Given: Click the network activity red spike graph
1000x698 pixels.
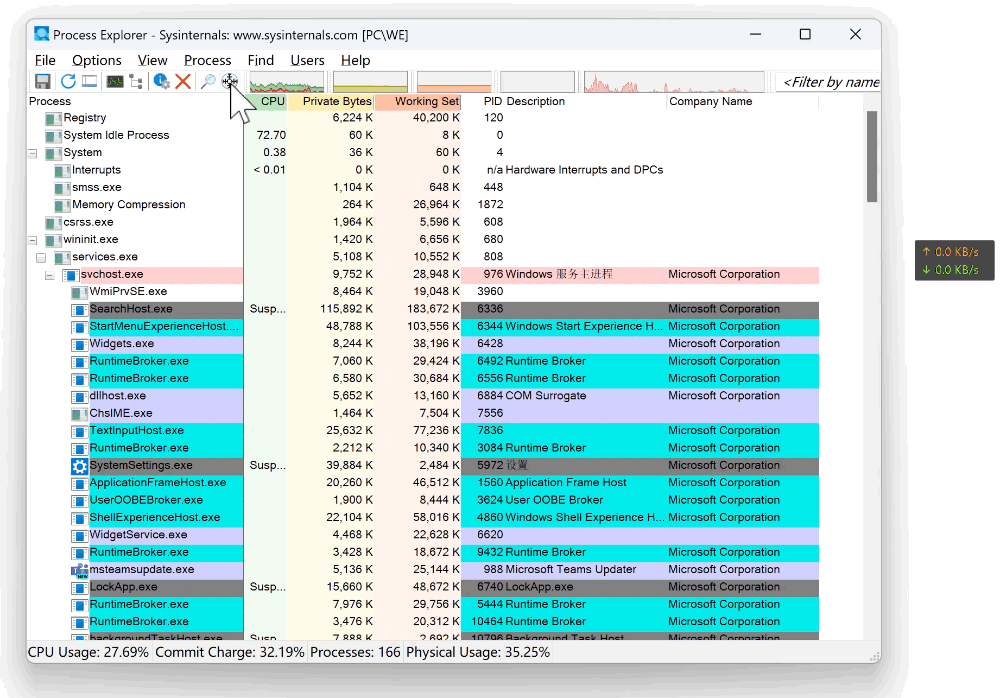Looking at the screenshot, I should (674, 82).
